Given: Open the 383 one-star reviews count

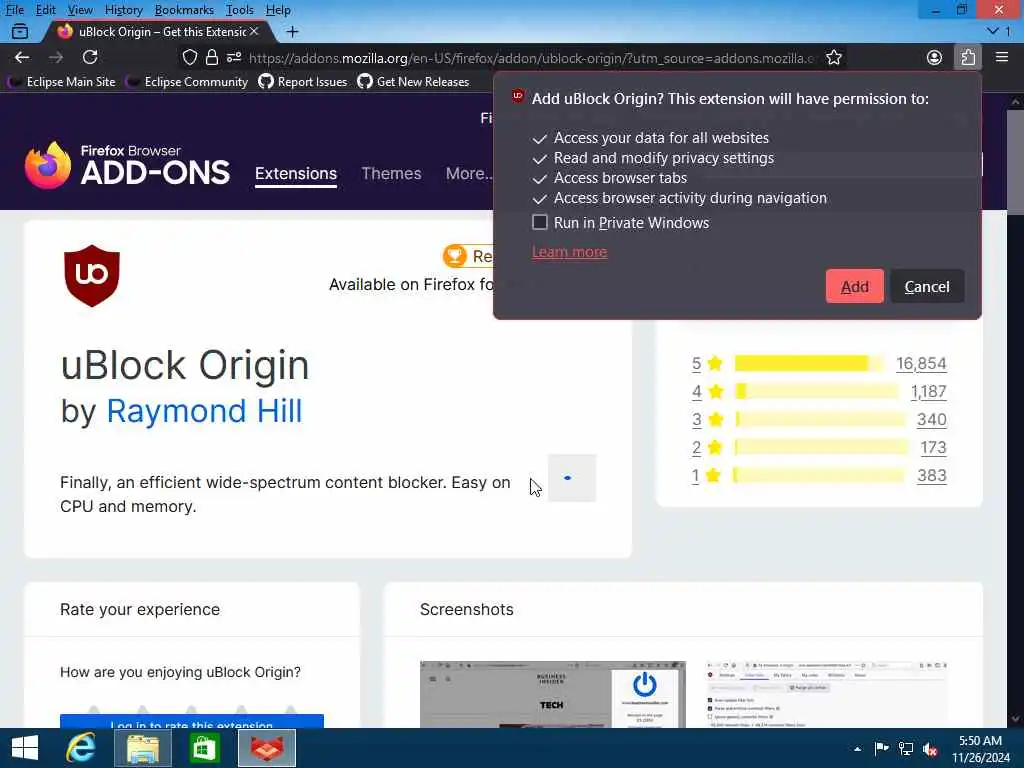Looking at the screenshot, I should (932, 475).
